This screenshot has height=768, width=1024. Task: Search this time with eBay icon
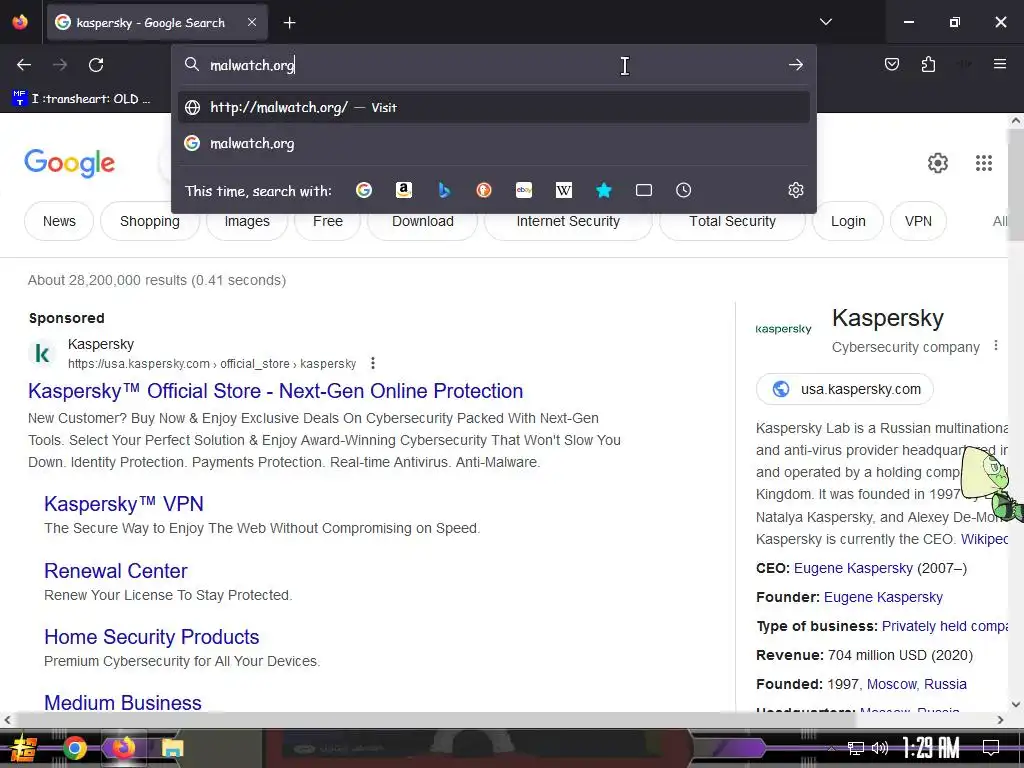pos(524,190)
